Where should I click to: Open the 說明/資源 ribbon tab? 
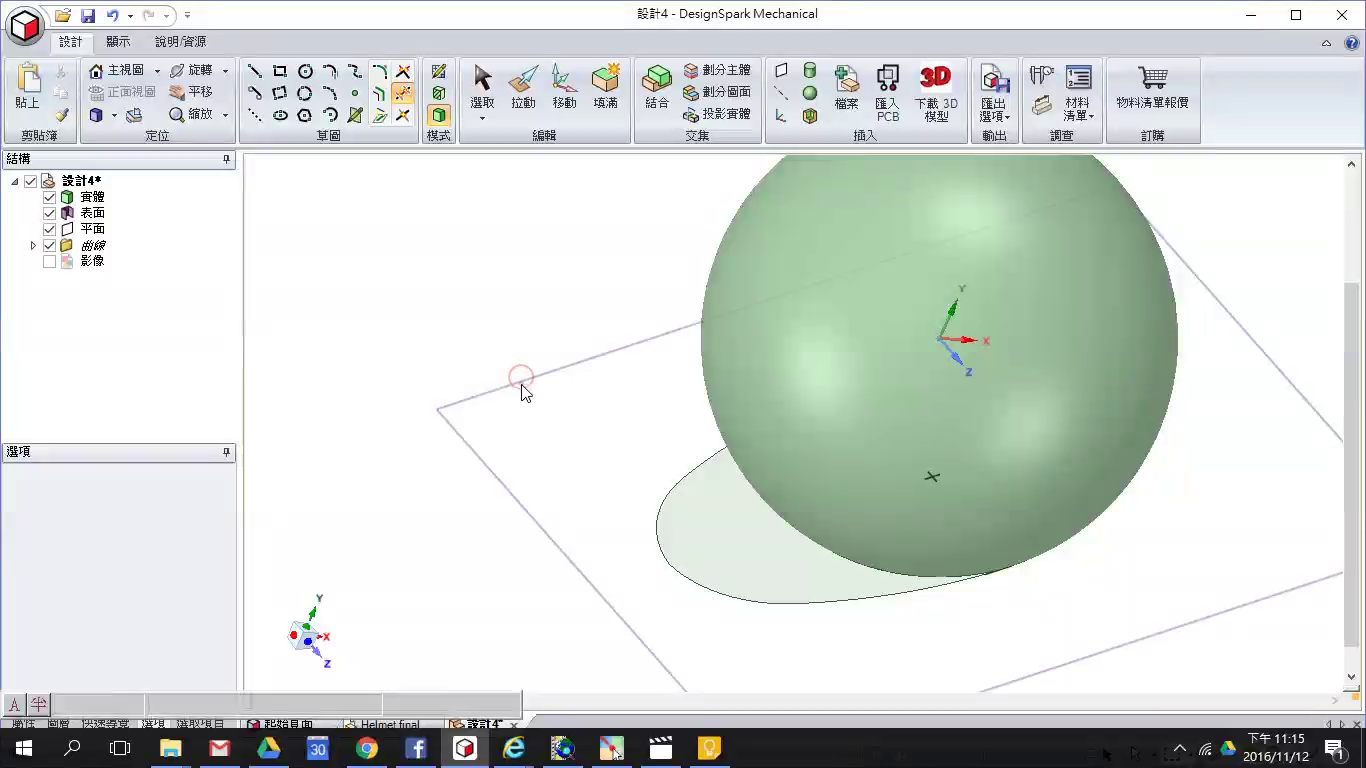(x=180, y=42)
